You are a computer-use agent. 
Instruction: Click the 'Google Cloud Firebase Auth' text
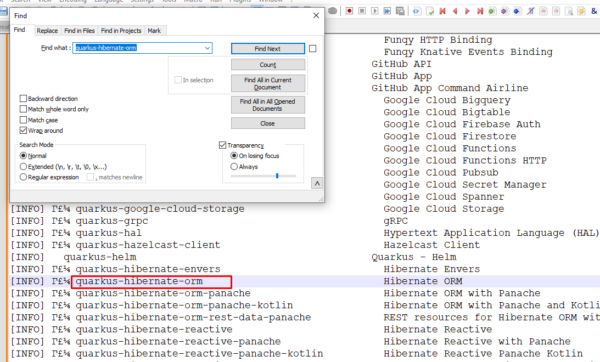pyautogui.click(x=462, y=124)
